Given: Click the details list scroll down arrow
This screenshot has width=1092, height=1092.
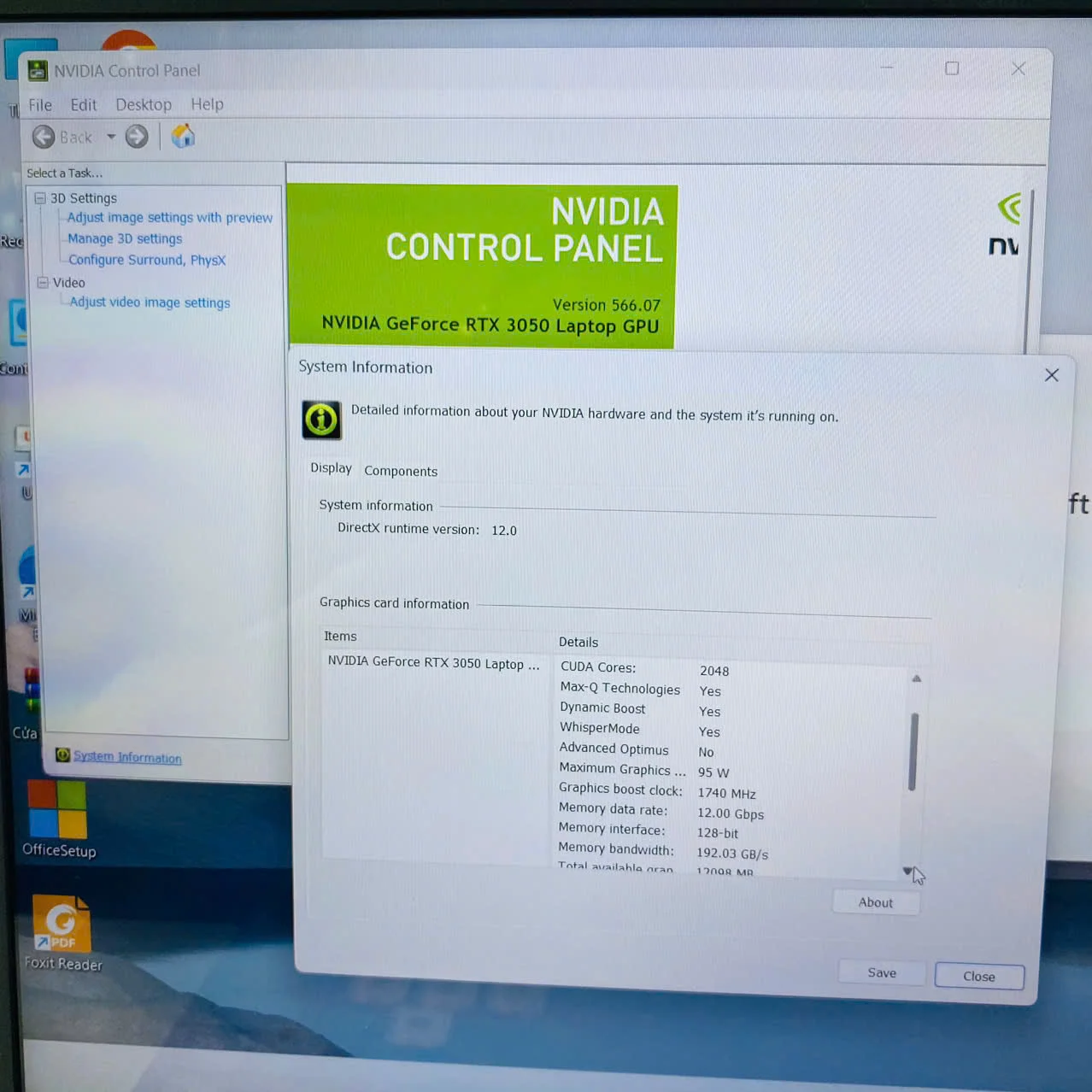Looking at the screenshot, I should [x=907, y=871].
